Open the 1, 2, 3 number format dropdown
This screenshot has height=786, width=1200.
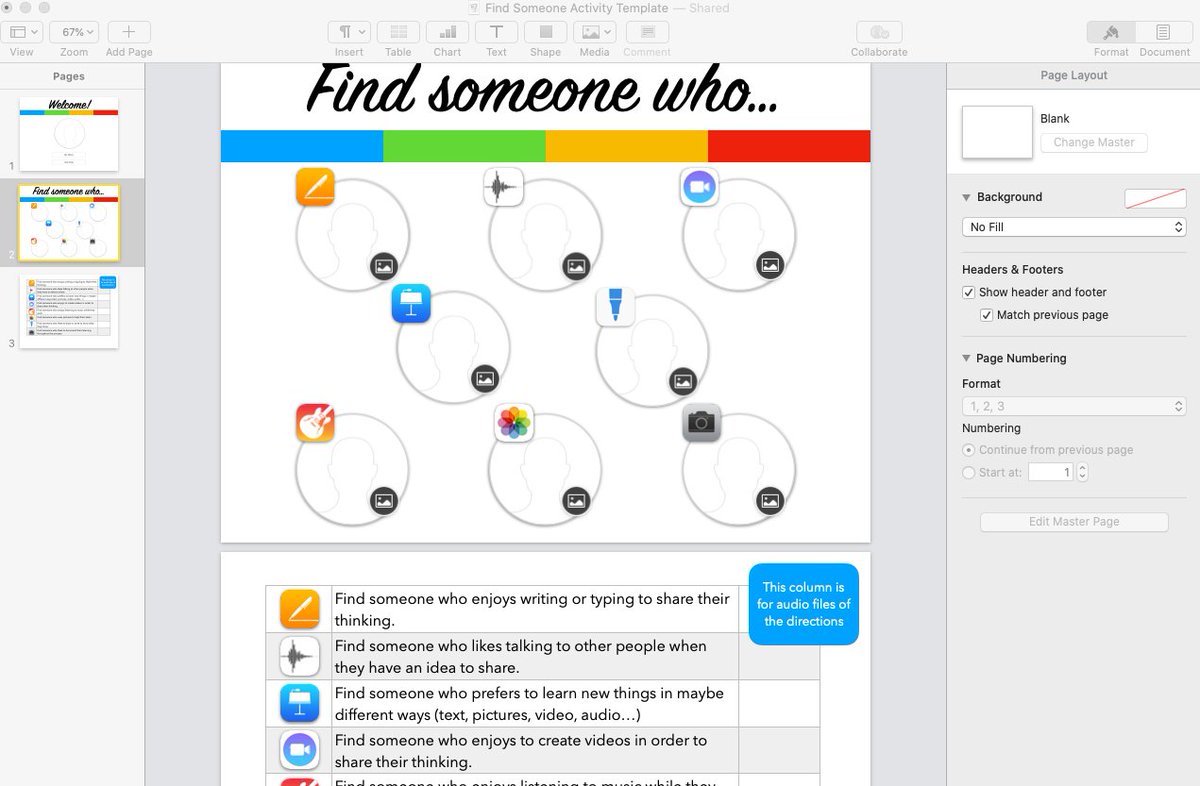point(1074,406)
